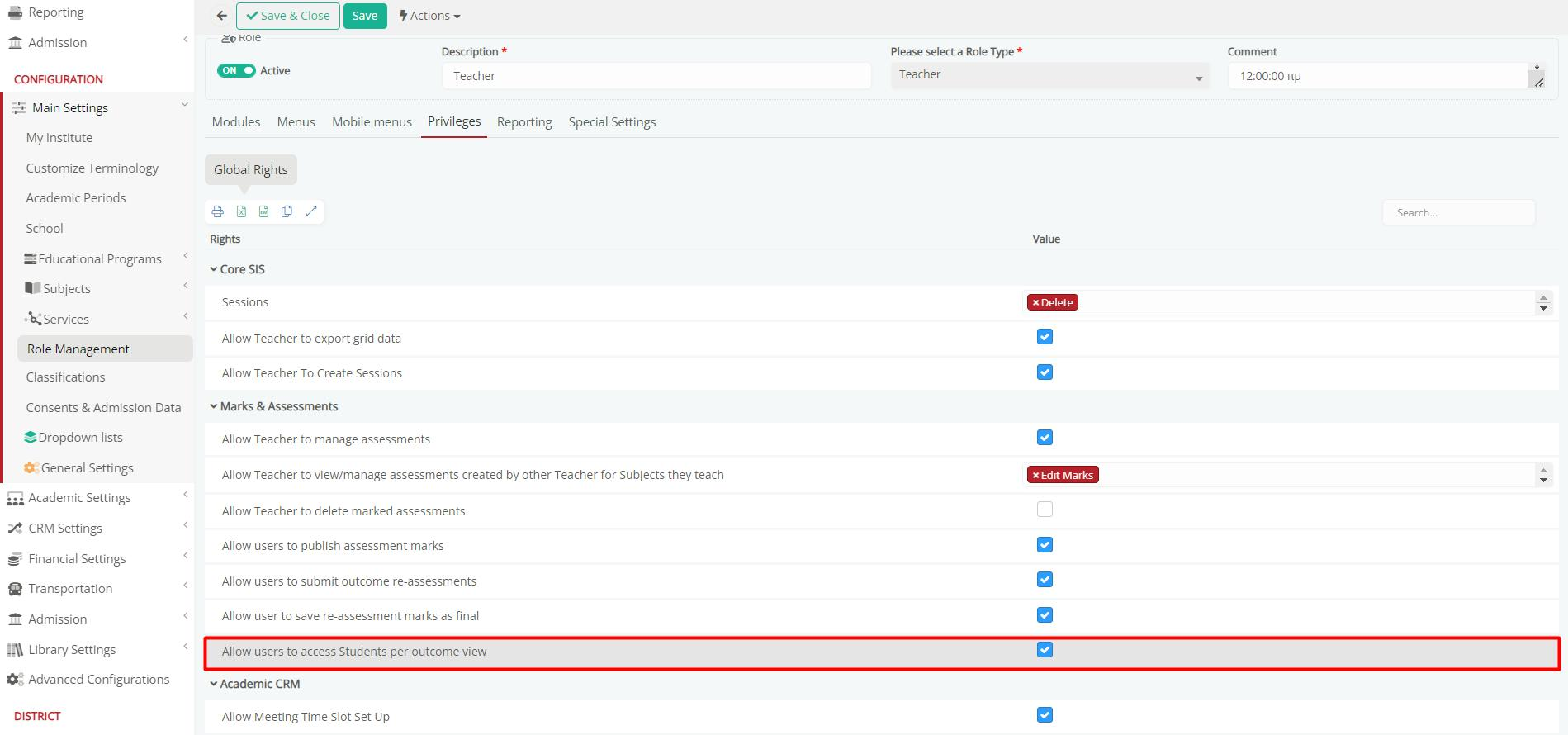Expand the Transportation menu
1568x735 pixels.
(186, 586)
